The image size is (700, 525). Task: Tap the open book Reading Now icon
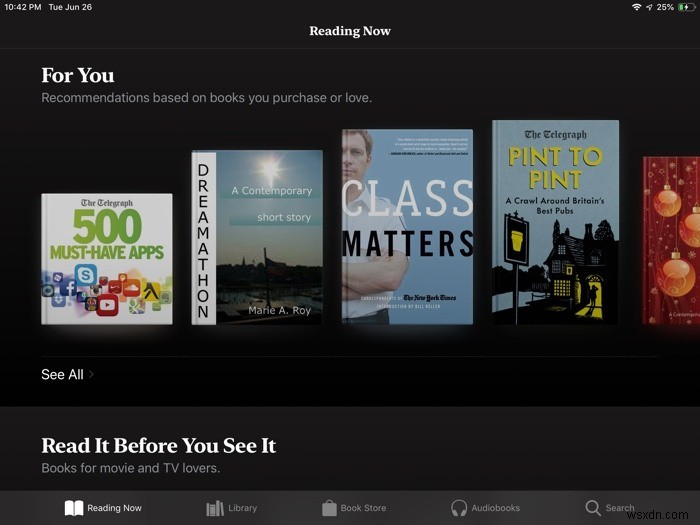click(74, 508)
